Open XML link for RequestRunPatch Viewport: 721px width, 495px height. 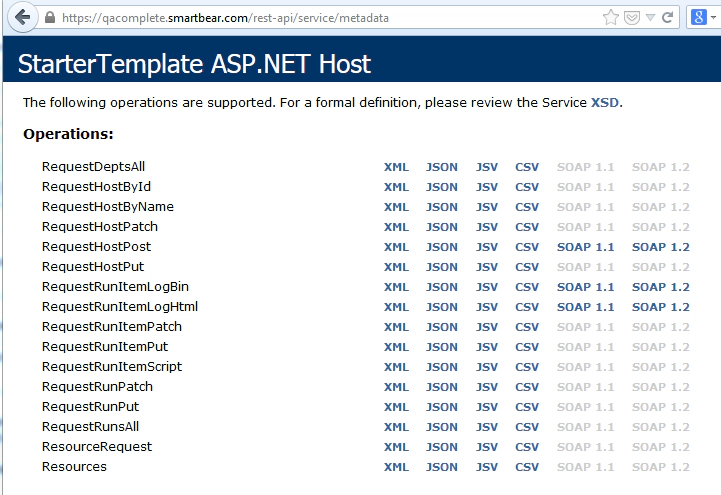396,387
